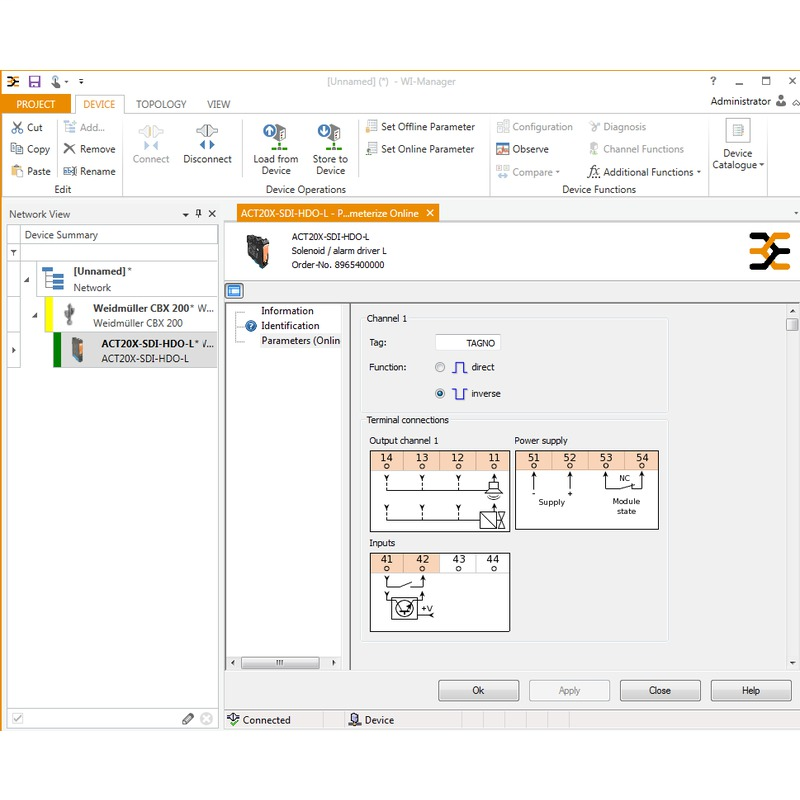This screenshot has width=800, height=800.
Task: Collapse the Weidmüller CBX 200 node
Action: point(35,315)
